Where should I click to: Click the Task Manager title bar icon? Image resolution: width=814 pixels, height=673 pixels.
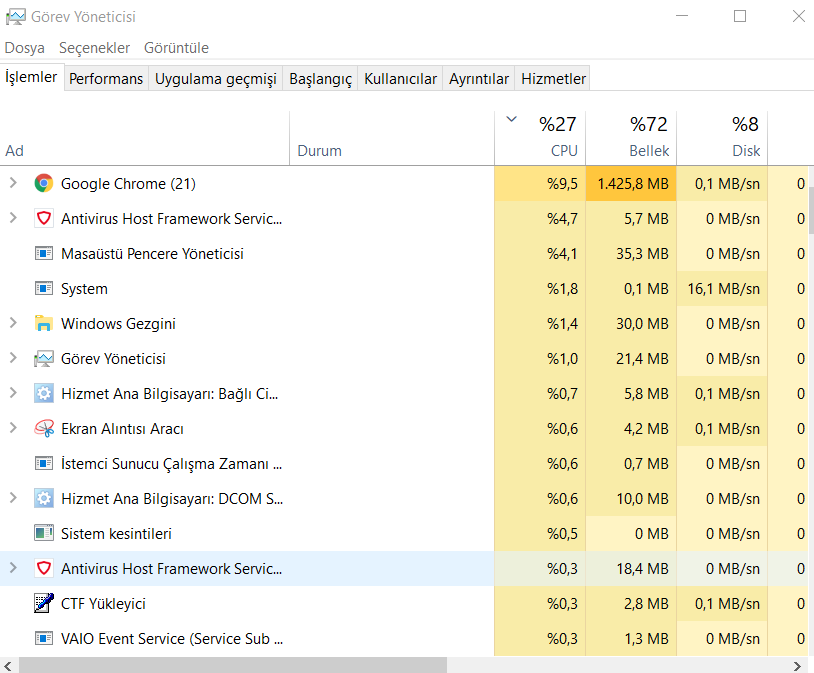click(15, 17)
